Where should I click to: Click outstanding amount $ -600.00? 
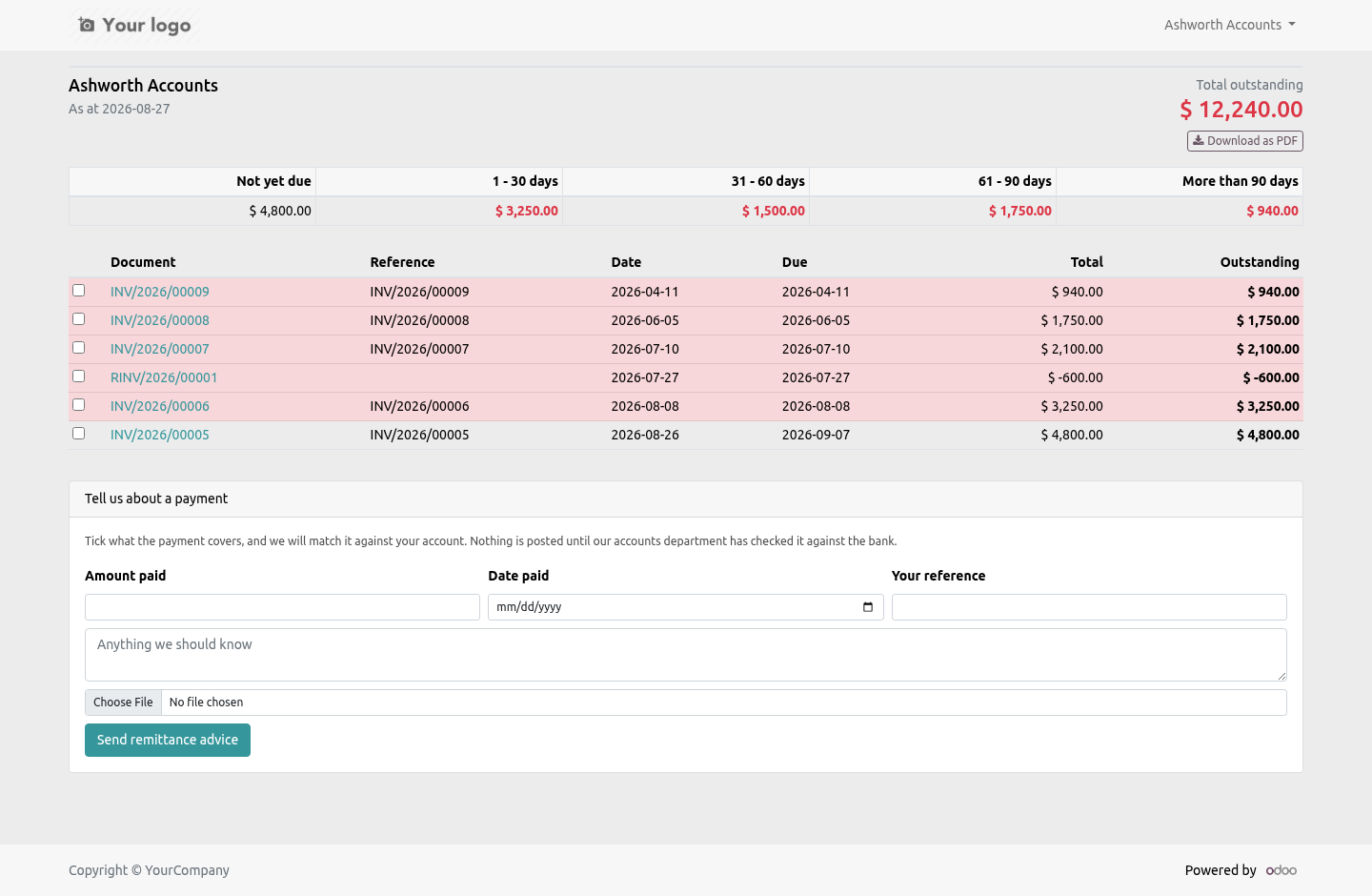point(1271,377)
